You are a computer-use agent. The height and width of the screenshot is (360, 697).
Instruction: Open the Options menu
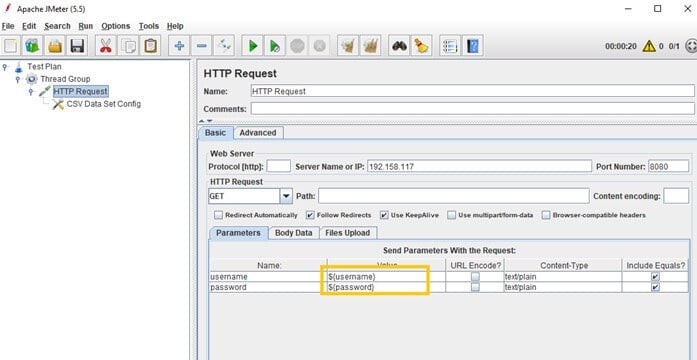(116, 26)
